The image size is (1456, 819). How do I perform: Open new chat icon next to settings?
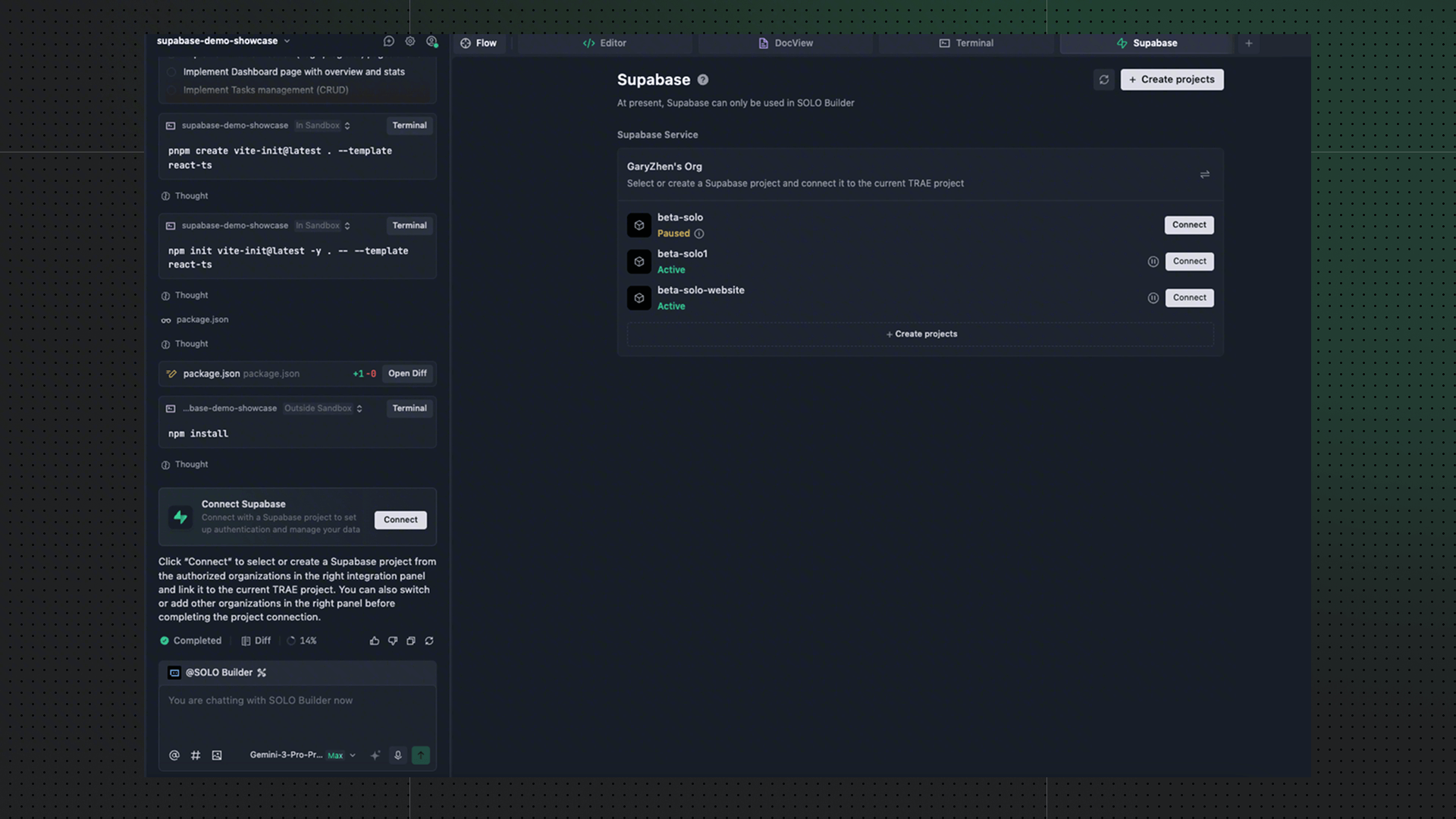tap(389, 41)
